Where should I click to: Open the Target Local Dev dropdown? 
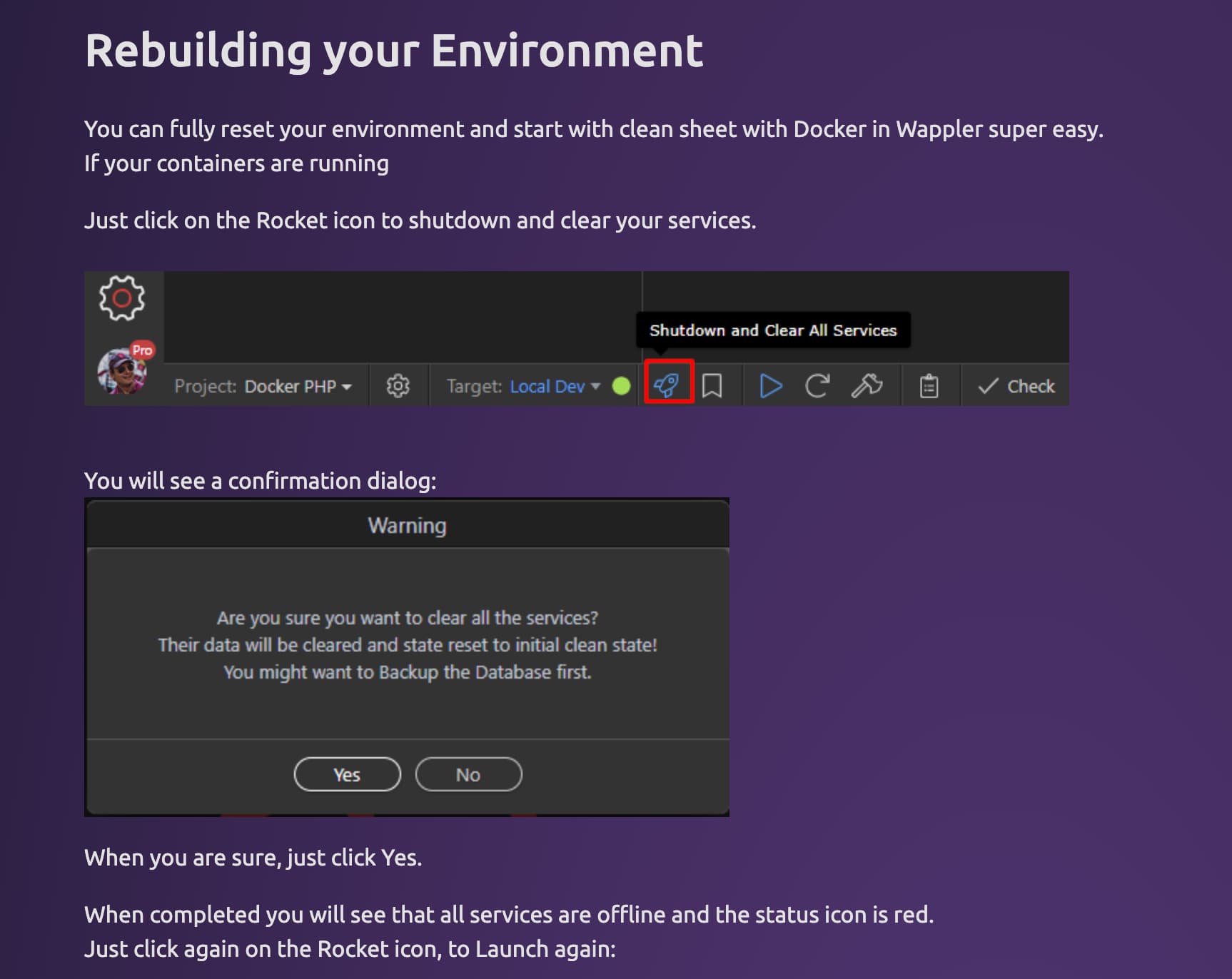(x=523, y=386)
